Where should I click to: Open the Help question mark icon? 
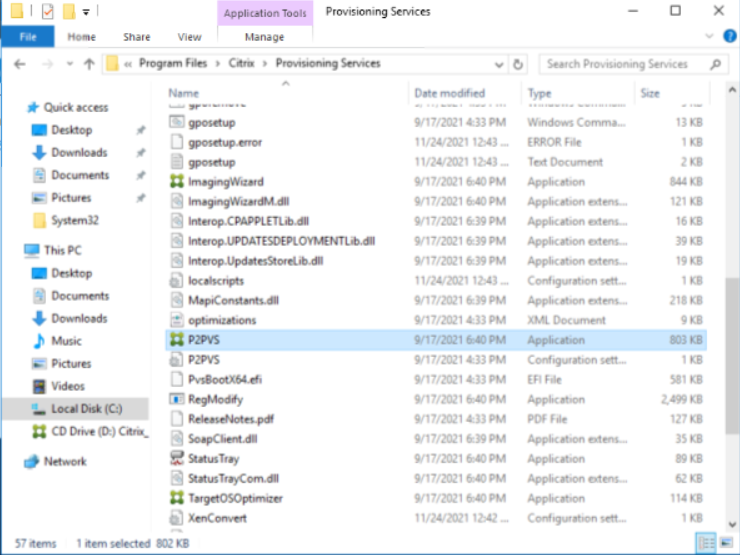pyautogui.click(x=730, y=36)
